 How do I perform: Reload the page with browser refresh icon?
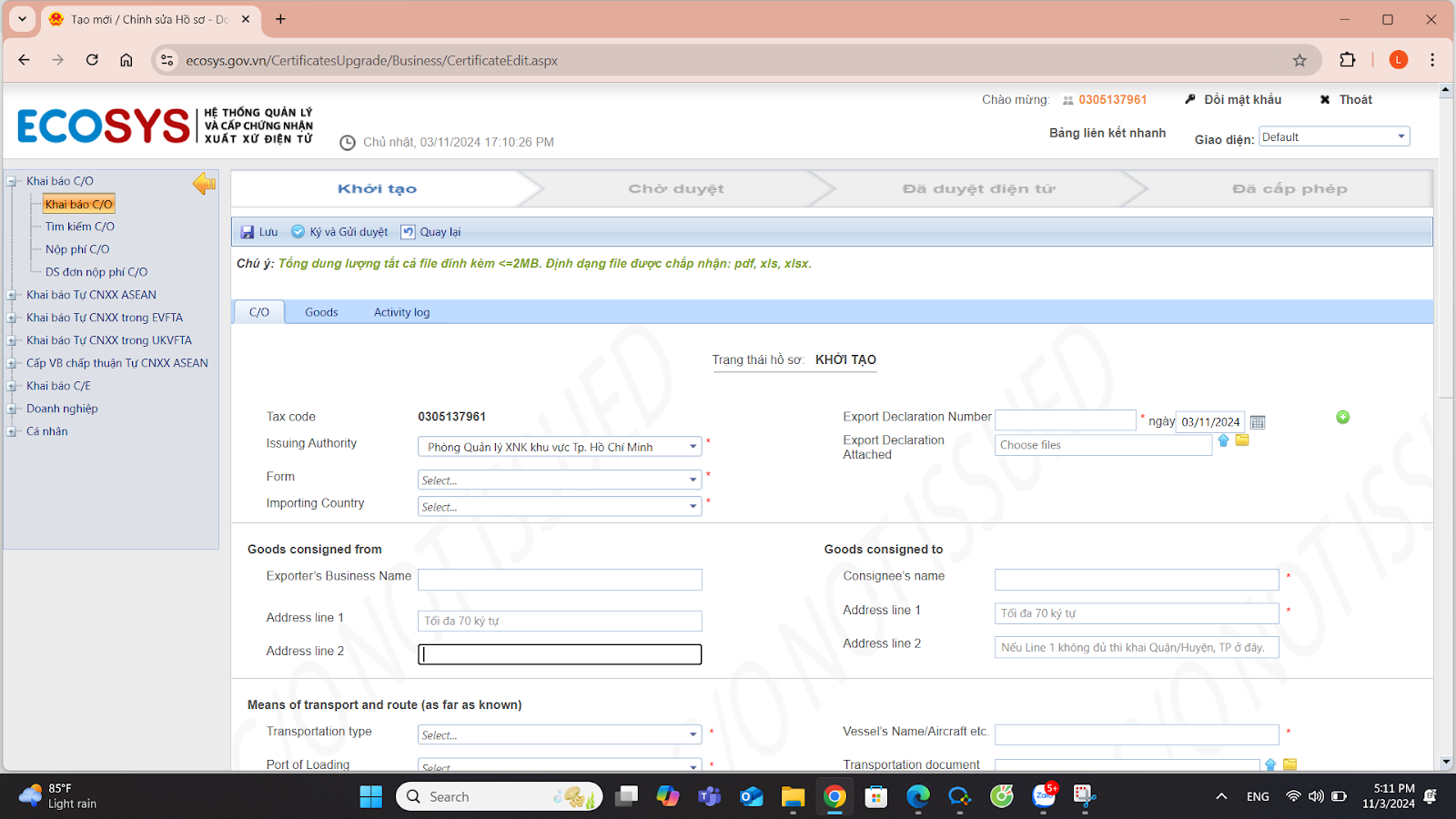pos(92,60)
